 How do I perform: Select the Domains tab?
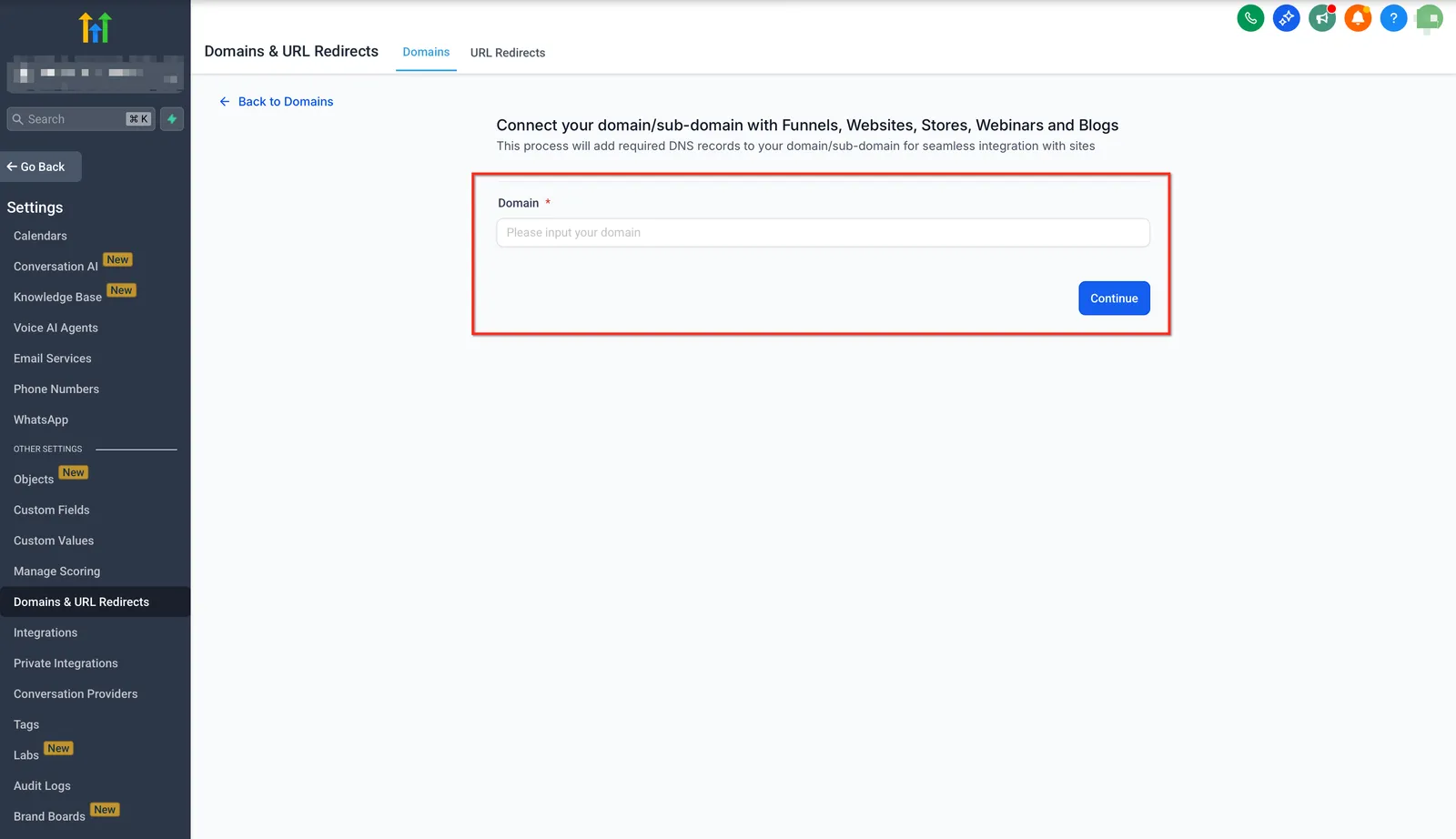point(426,53)
